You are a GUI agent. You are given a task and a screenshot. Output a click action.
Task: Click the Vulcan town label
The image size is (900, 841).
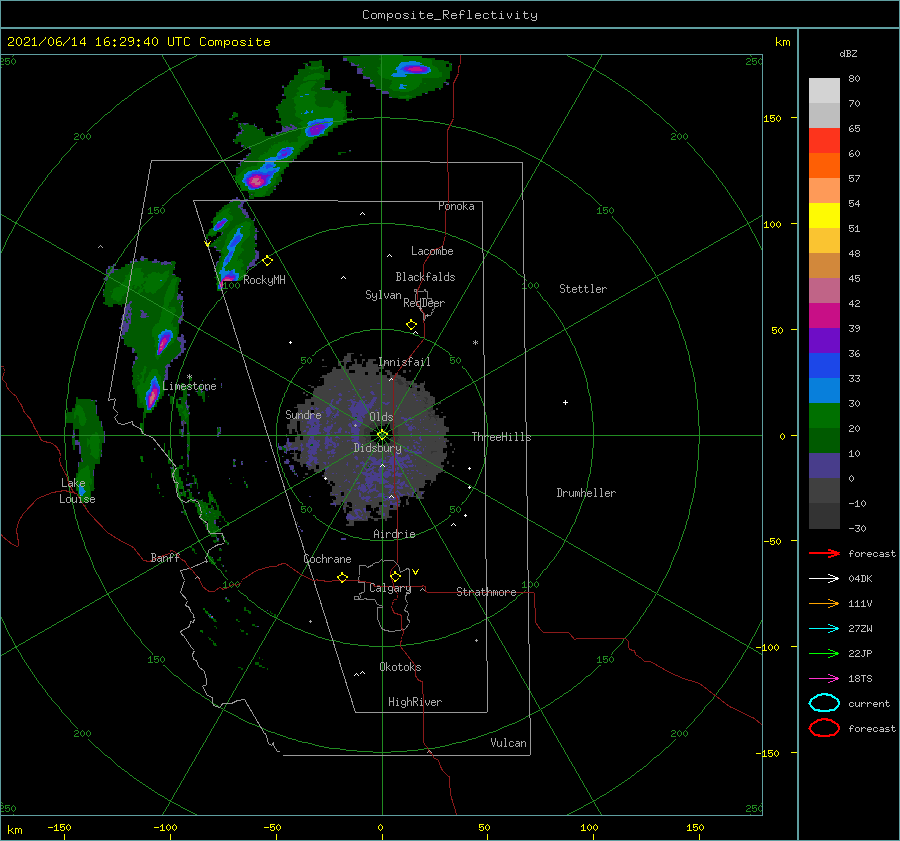[x=508, y=743]
